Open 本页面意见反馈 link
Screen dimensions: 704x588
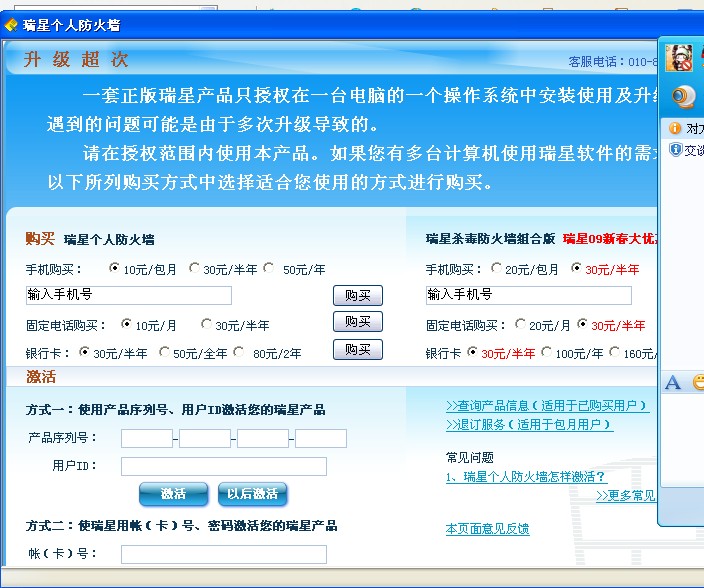(487, 529)
